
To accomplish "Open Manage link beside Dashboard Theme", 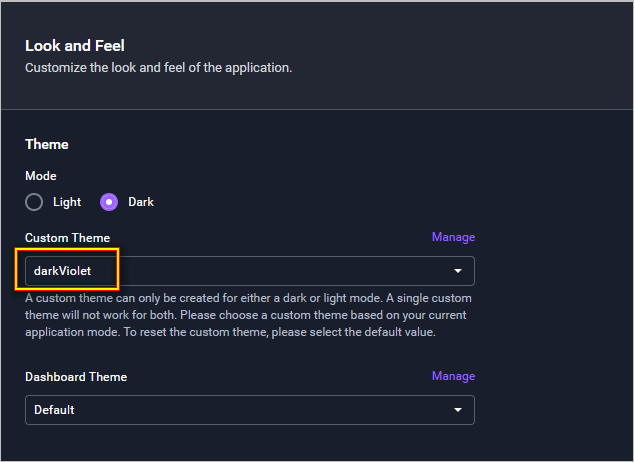I will (x=453, y=376).
